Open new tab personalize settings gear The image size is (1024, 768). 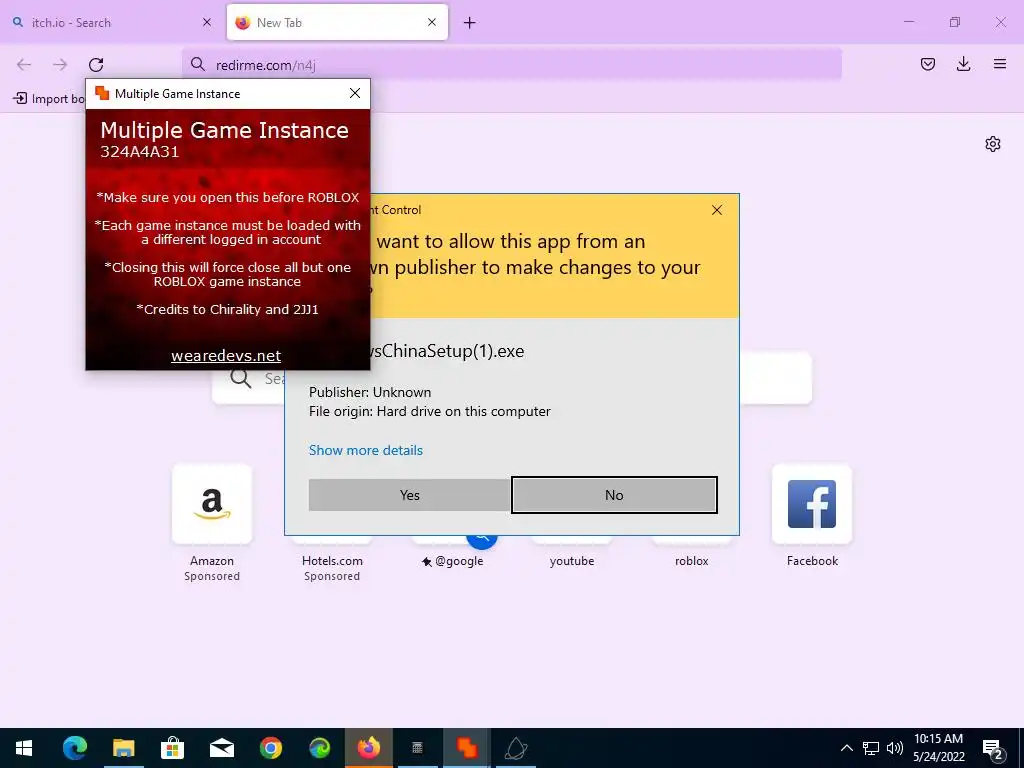pos(993,144)
